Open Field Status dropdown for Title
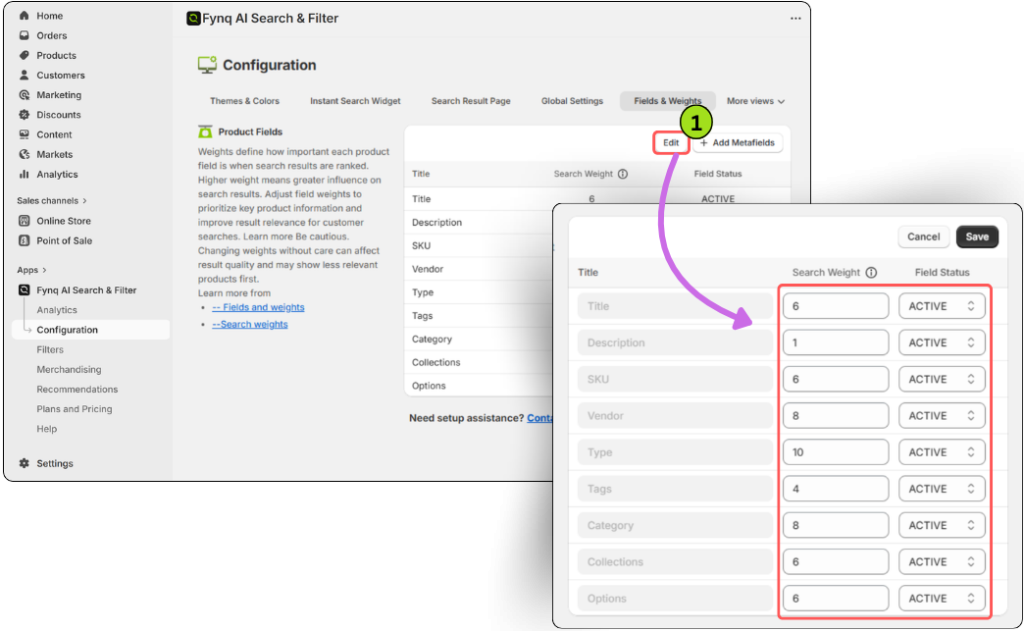Screen dimensions: 1024x631 (x=942, y=306)
